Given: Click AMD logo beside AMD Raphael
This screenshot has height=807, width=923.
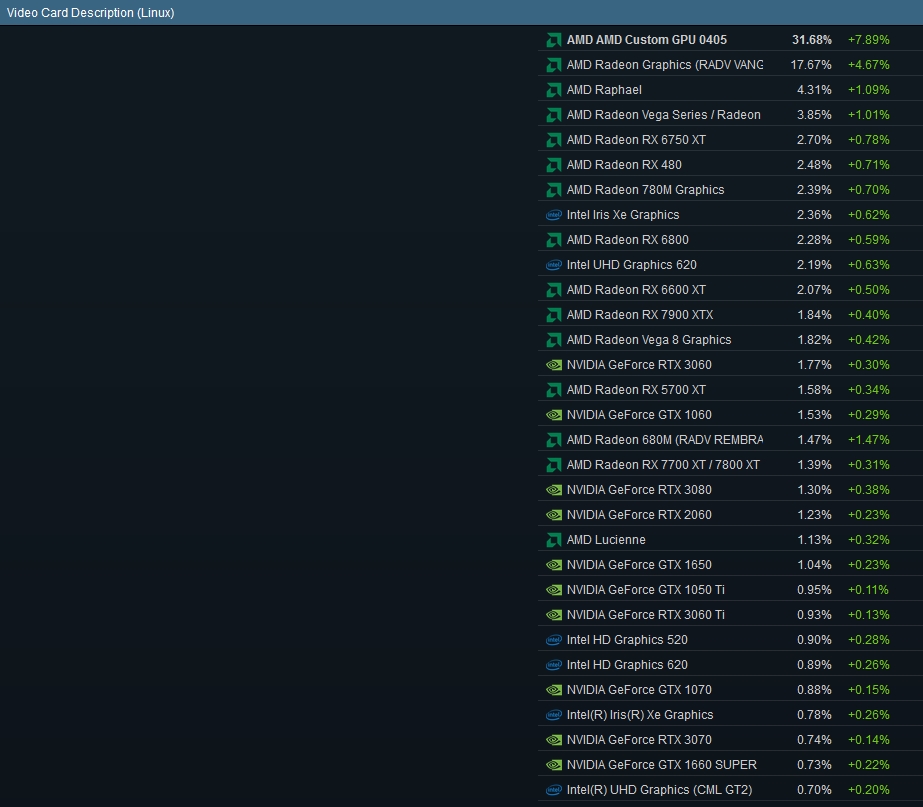Looking at the screenshot, I should [x=553, y=90].
